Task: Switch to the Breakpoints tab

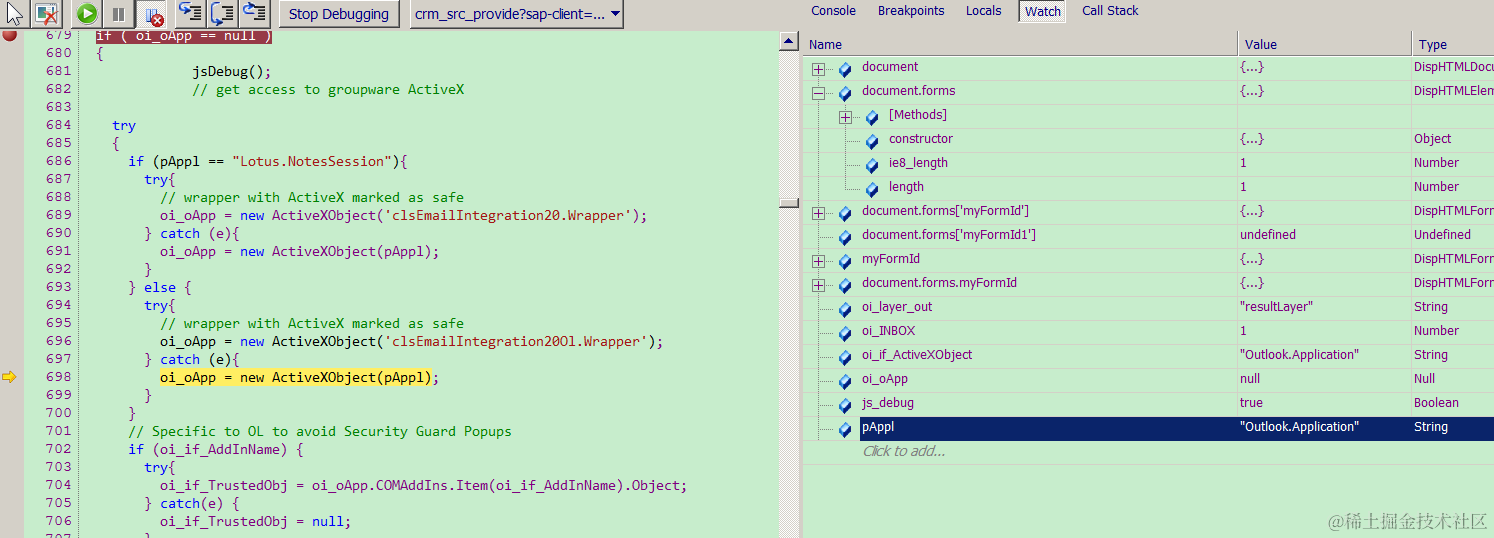Action: pyautogui.click(x=911, y=11)
